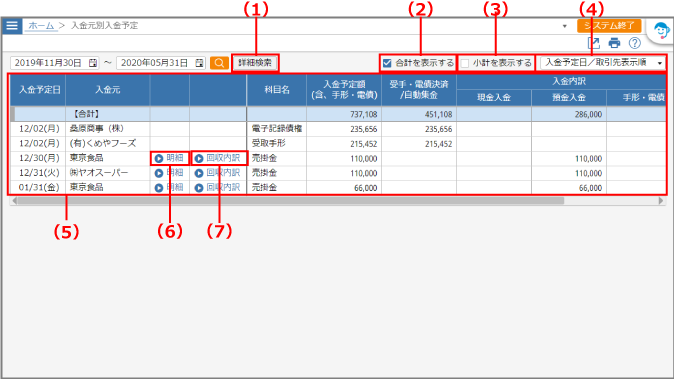674x379 pixels.
Task: Click the export/open external icon
Action: [594, 43]
